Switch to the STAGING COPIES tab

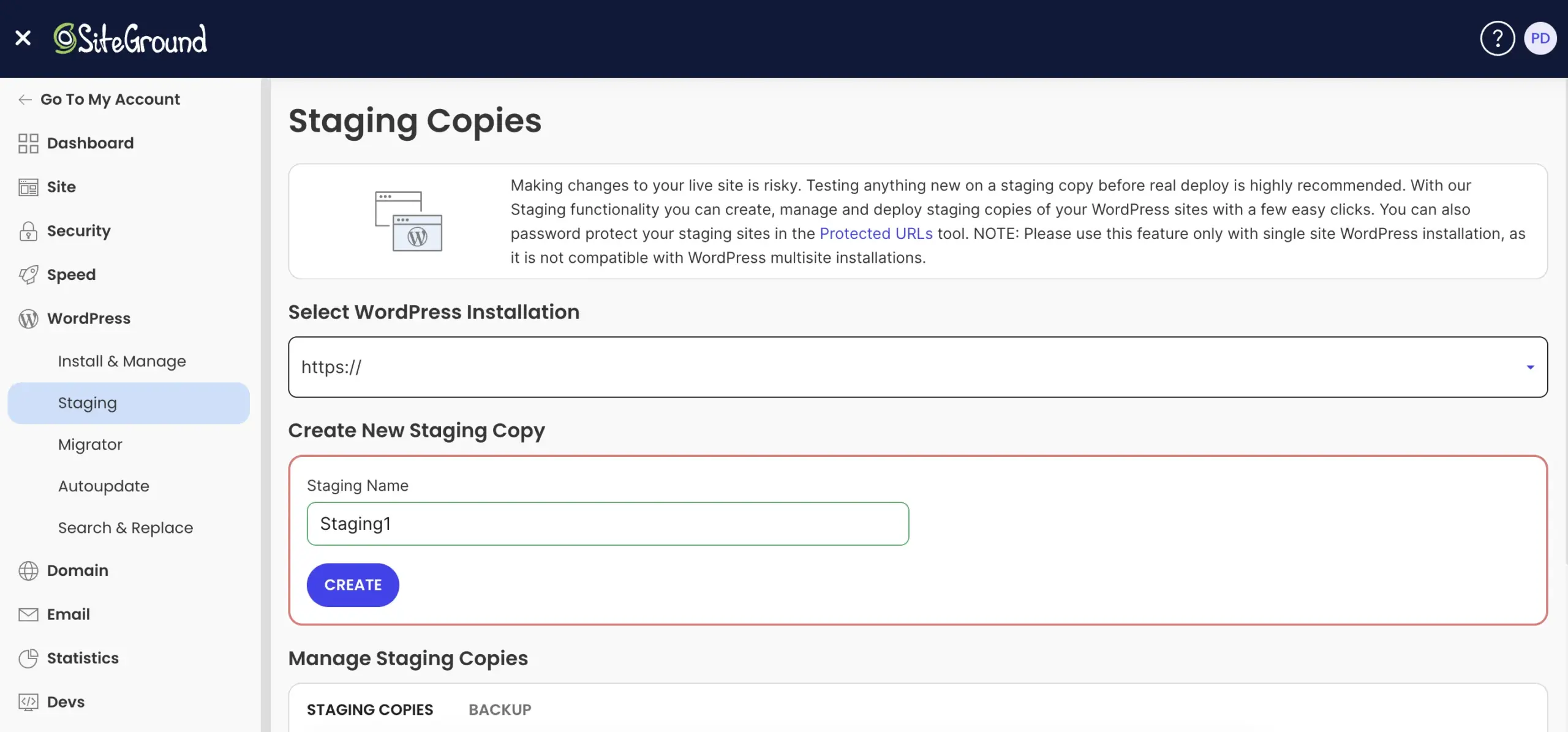coord(370,709)
